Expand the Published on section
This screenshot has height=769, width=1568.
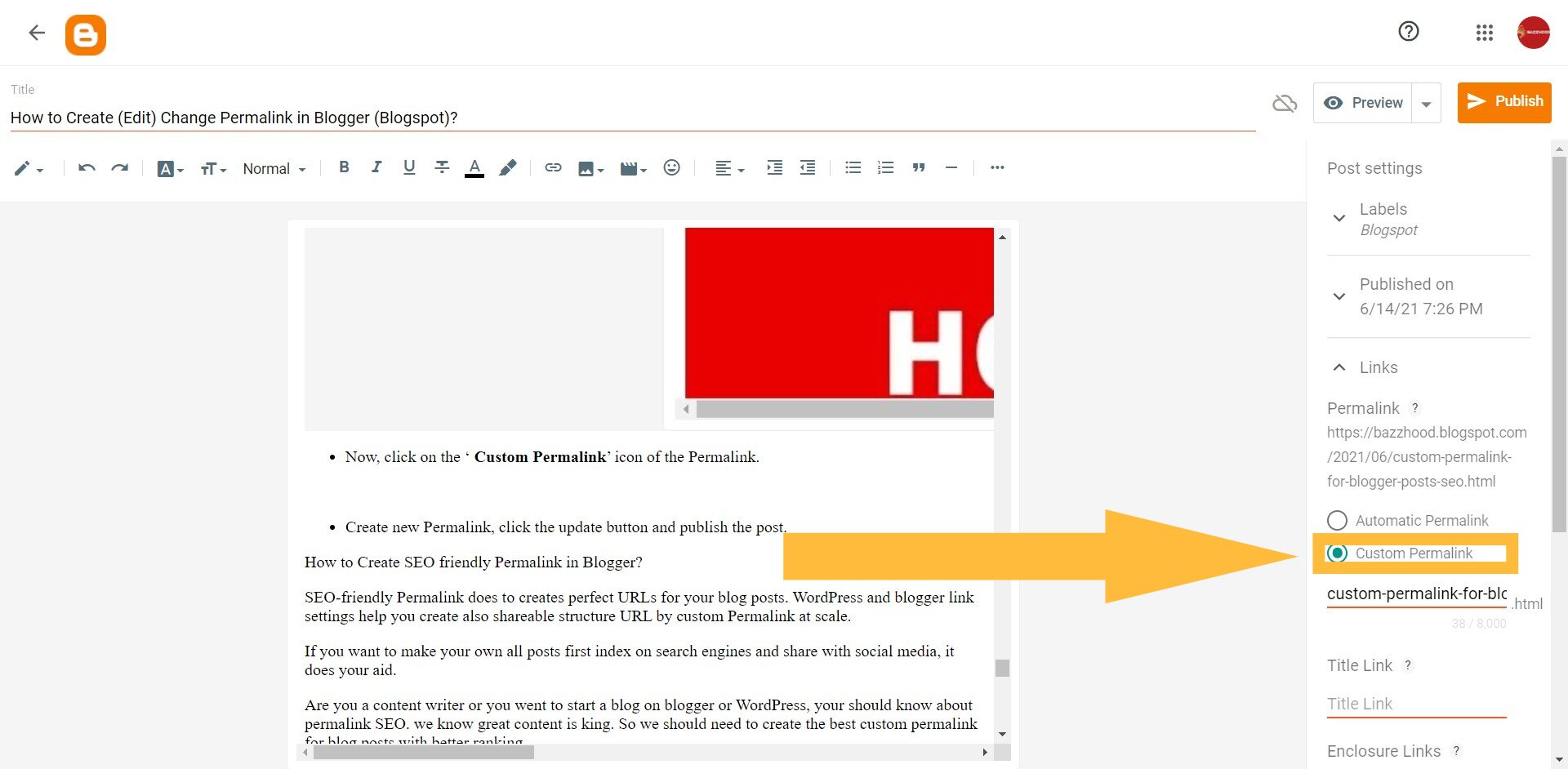[x=1339, y=296]
